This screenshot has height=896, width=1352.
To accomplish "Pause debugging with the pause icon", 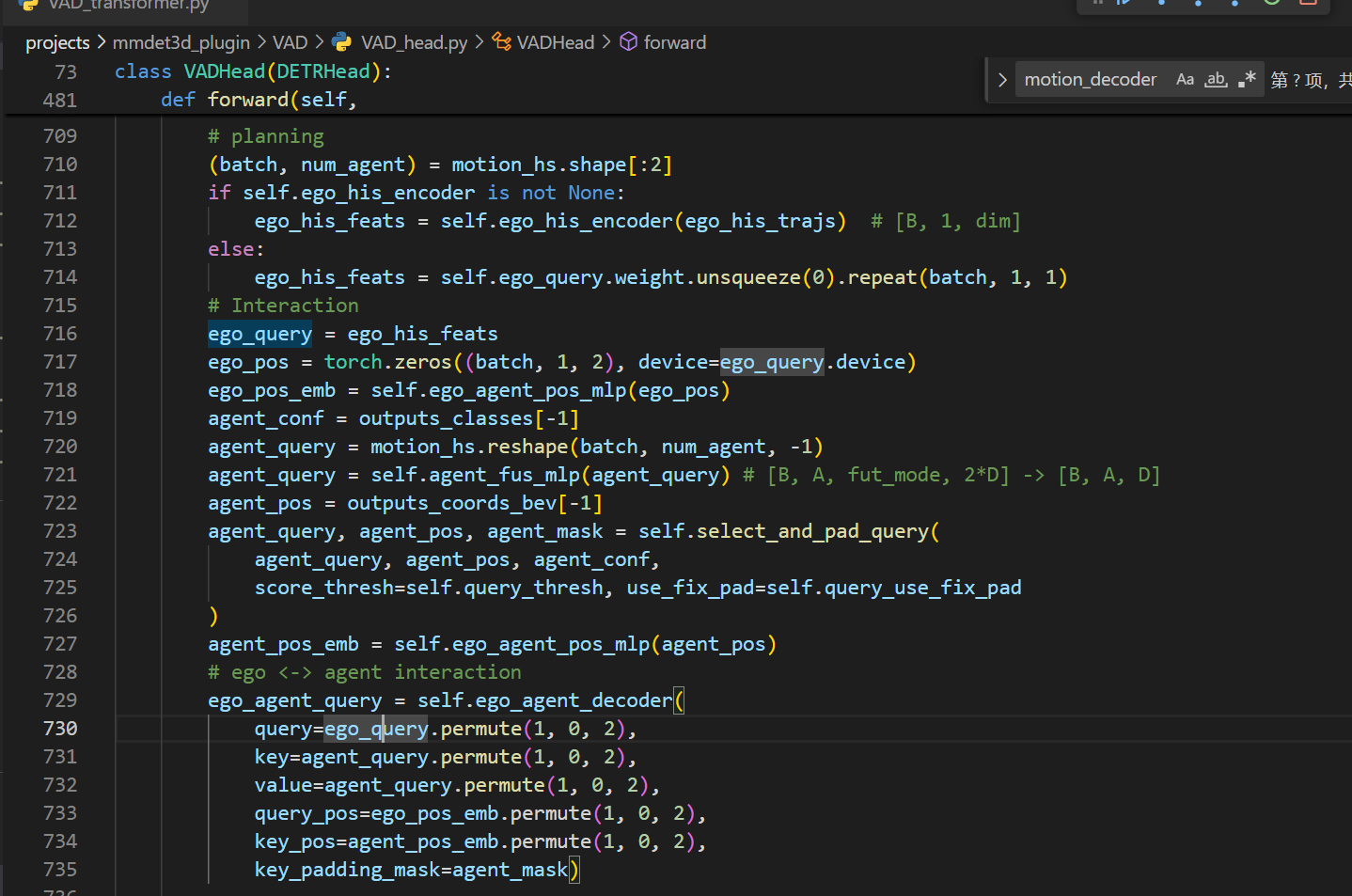I will click(1097, 3).
